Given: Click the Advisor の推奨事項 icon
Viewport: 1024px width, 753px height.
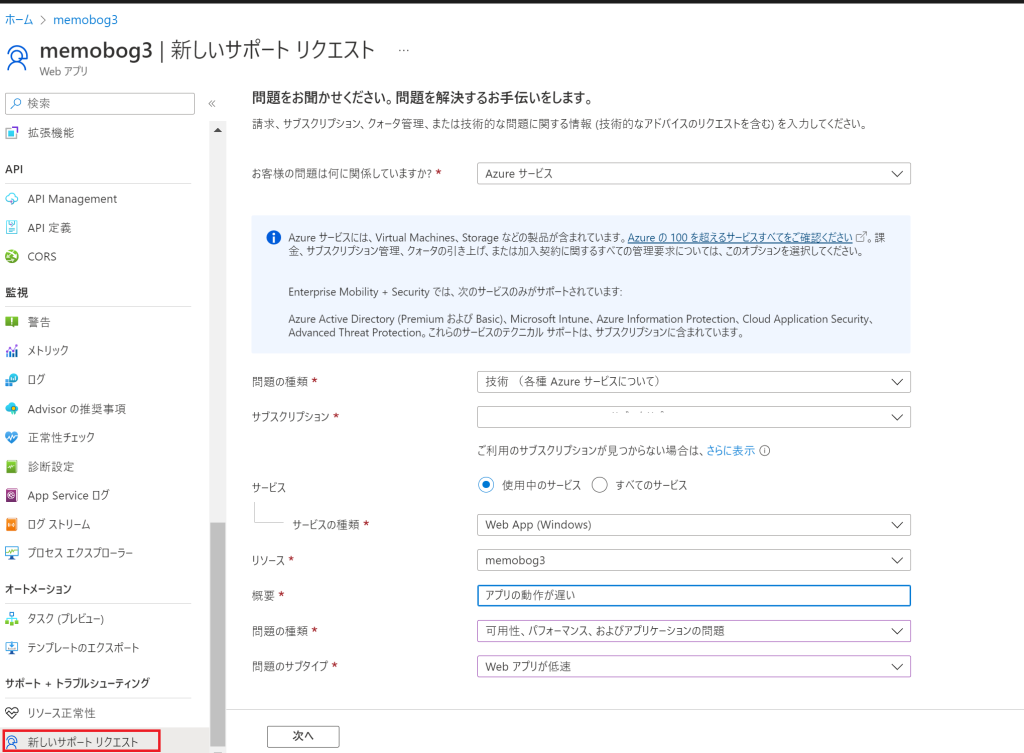Looking at the screenshot, I should coord(12,409).
